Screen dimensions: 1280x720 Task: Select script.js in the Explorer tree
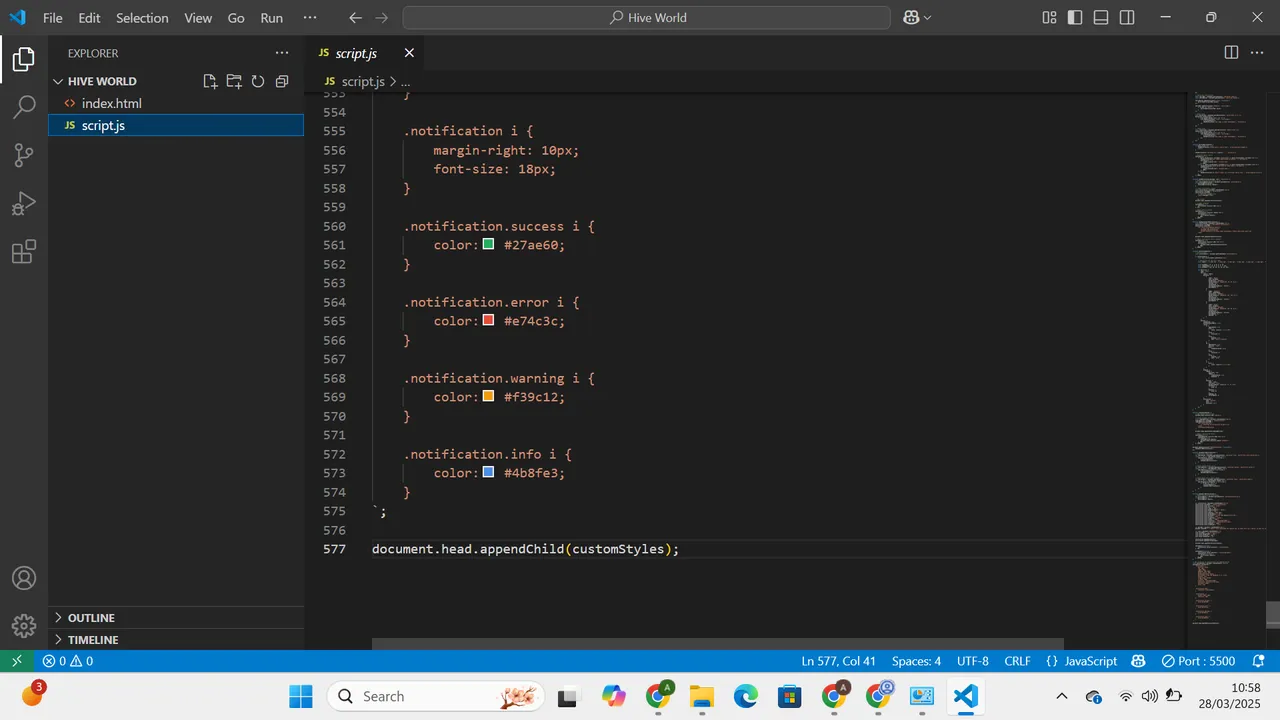click(176, 125)
